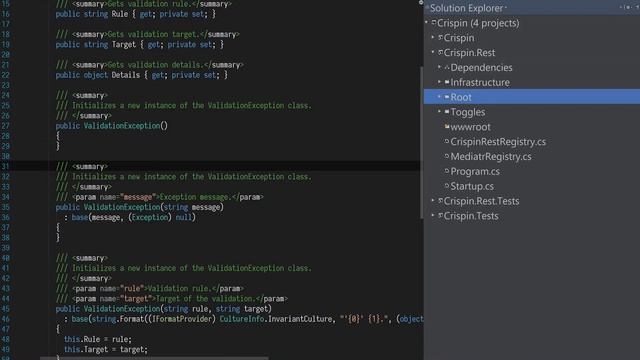The height and width of the screenshot is (360, 640).
Task: Select 'Crispin (4 projects)' solution row
Action: (532, 23)
